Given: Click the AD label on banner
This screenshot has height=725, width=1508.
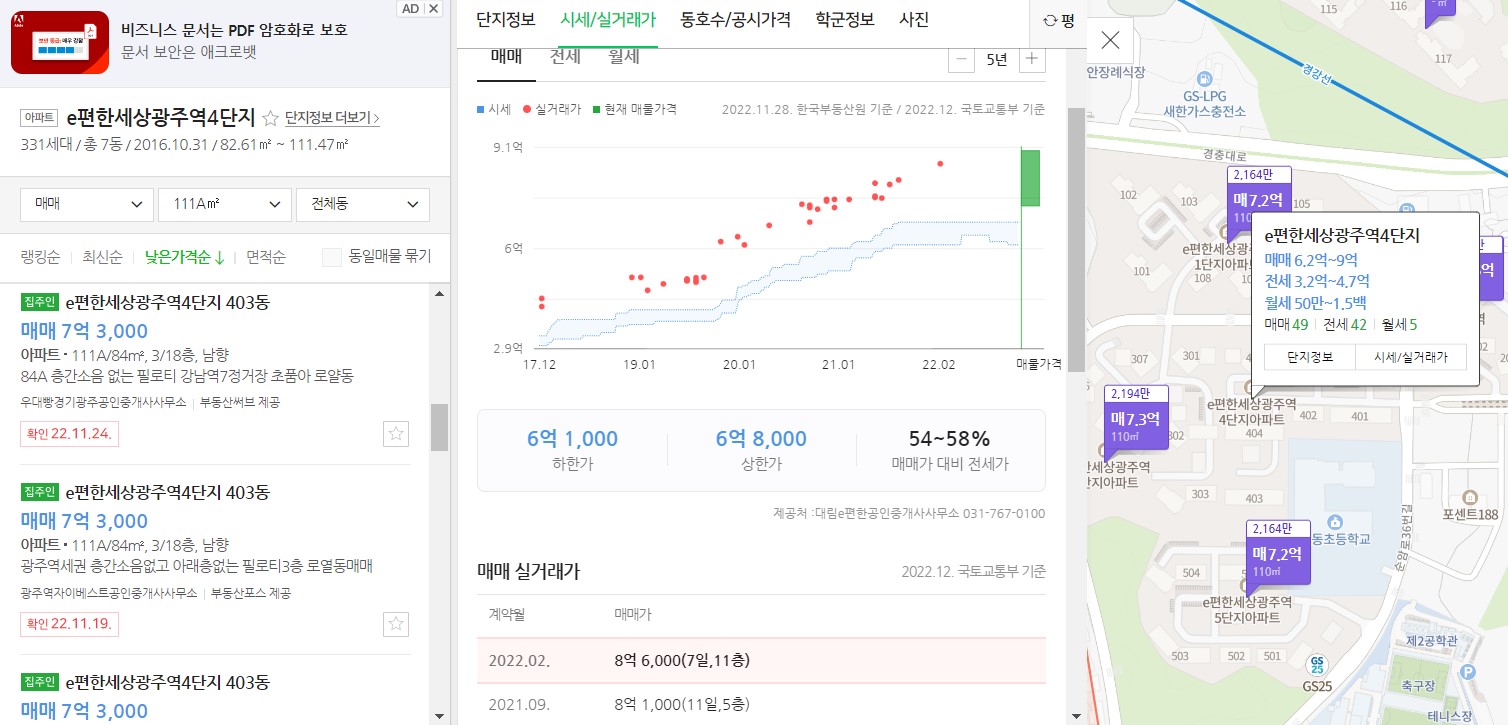Looking at the screenshot, I should pos(411,8).
